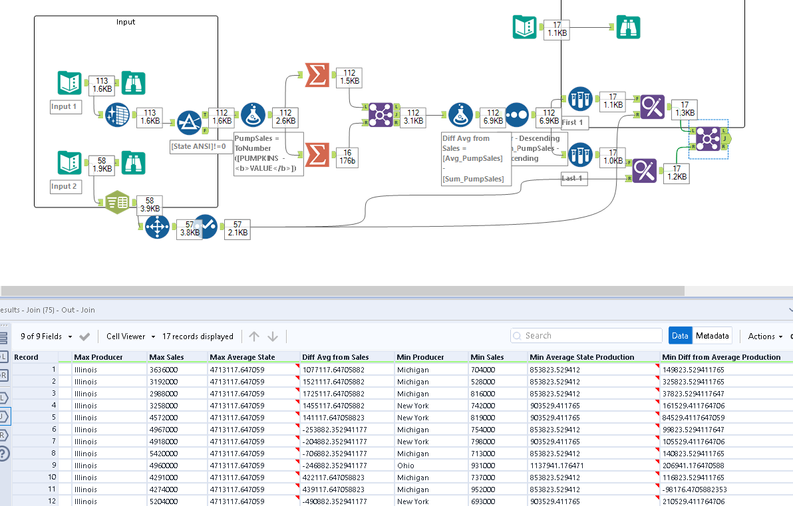Click Min Average cell 1137941.176471
The width and height of the screenshot is (793, 506).
(593, 466)
